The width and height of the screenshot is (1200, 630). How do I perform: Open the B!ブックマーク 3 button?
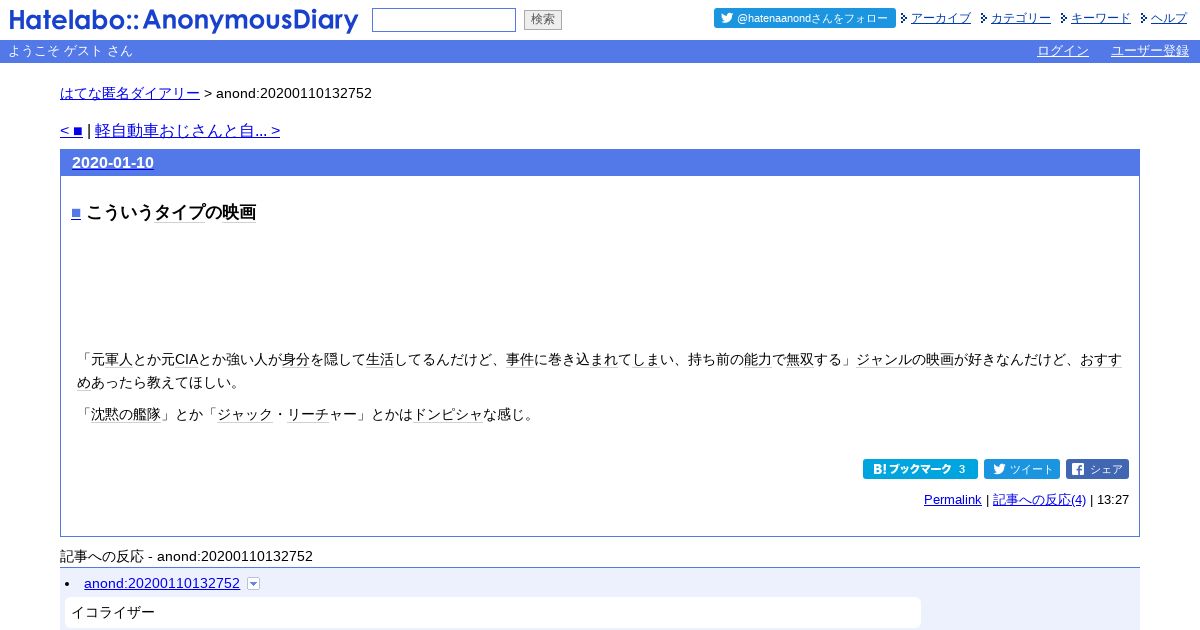tap(920, 469)
